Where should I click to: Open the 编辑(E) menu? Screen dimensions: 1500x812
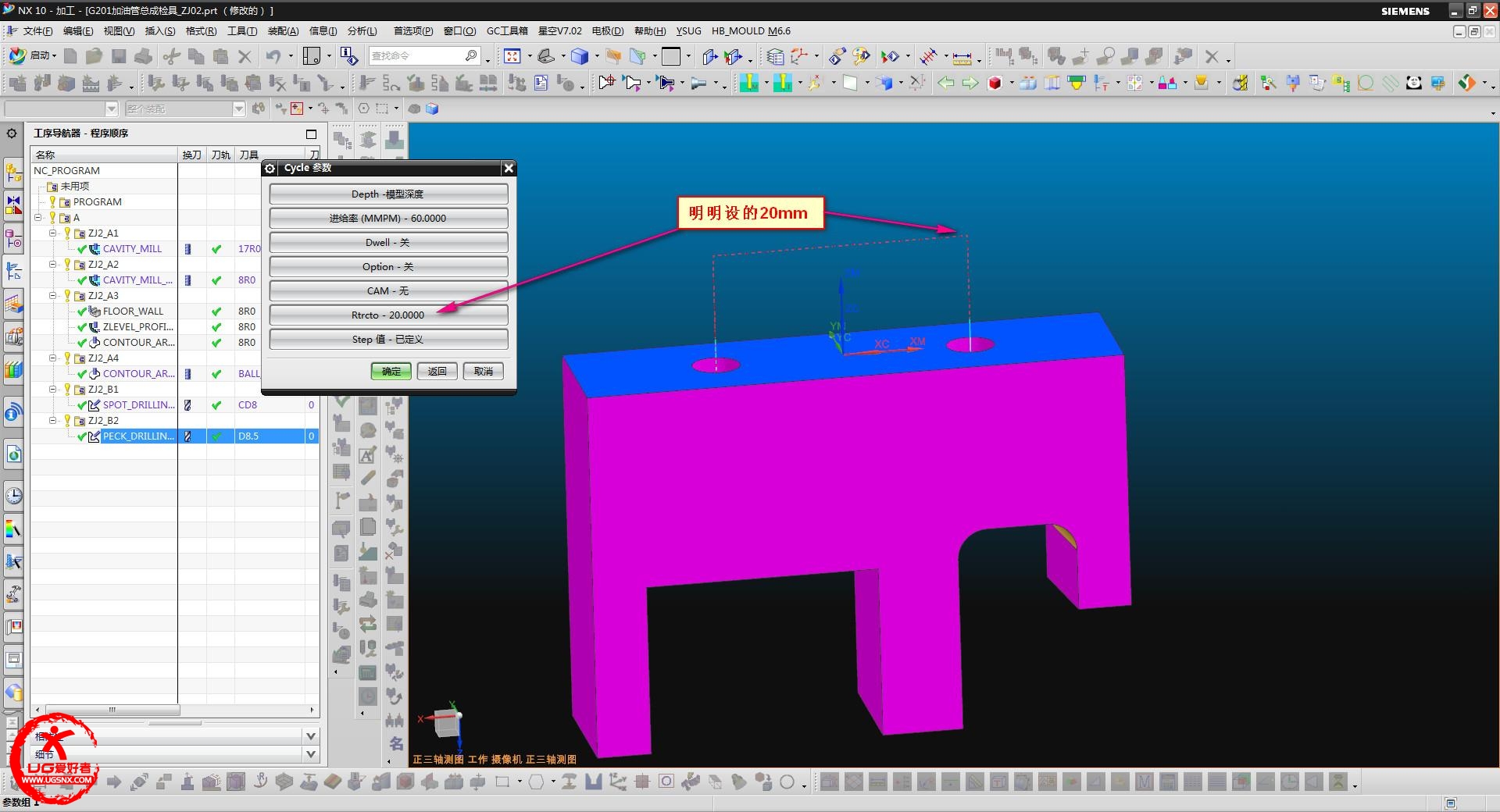(78, 31)
